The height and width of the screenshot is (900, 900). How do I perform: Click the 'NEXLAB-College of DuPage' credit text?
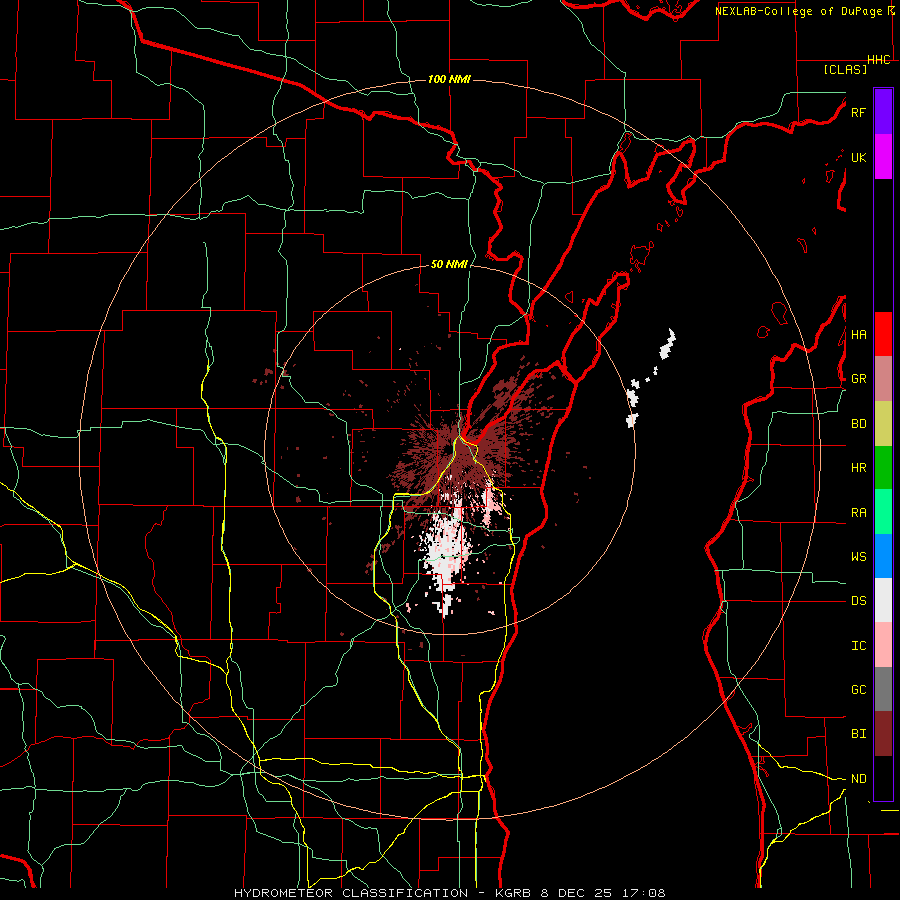pyautogui.click(x=799, y=11)
